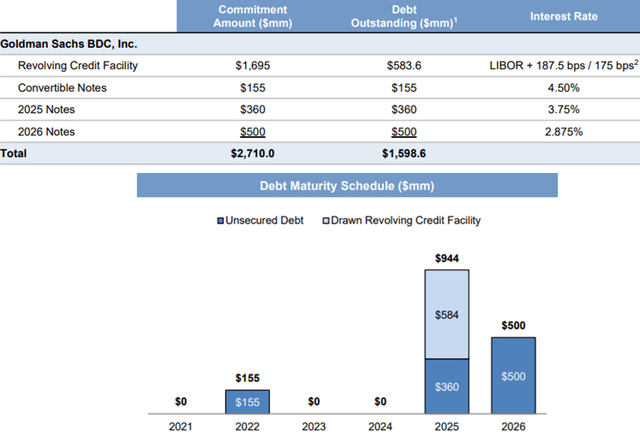Select the Interest Rate column header

564,16
